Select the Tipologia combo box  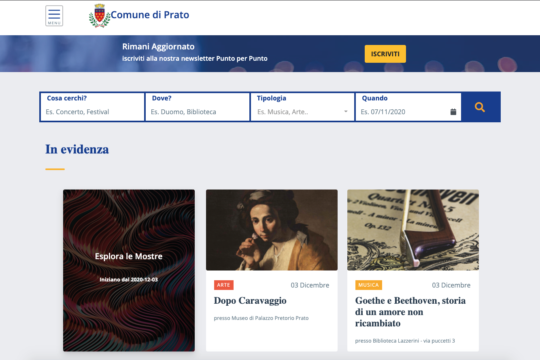click(x=302, y=107)
